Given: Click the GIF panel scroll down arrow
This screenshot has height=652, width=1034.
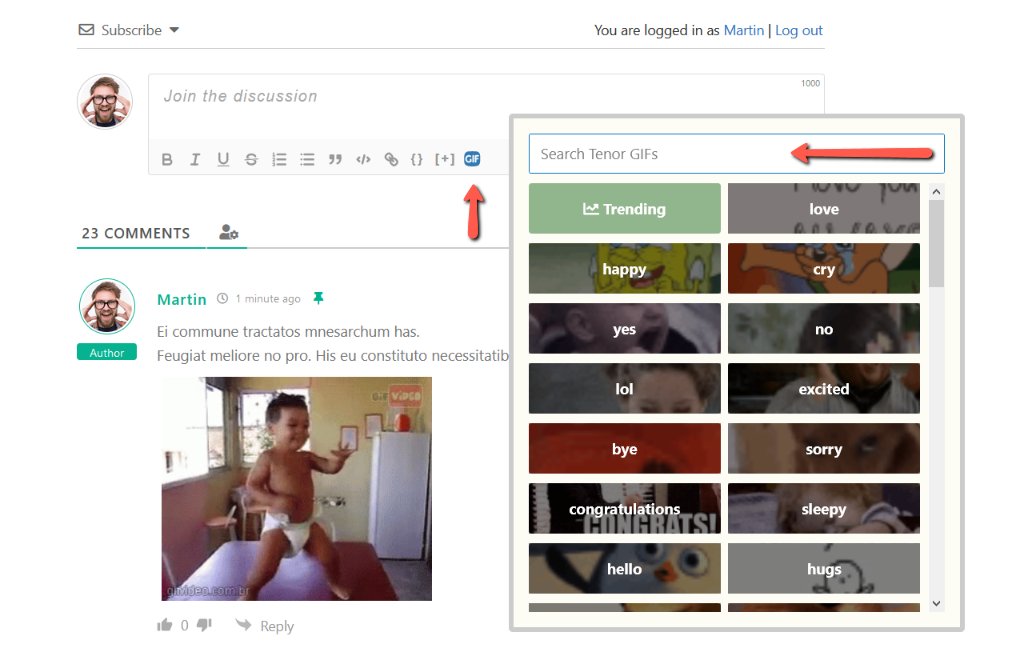Looking at the screenshot, I should coord(936,603).
